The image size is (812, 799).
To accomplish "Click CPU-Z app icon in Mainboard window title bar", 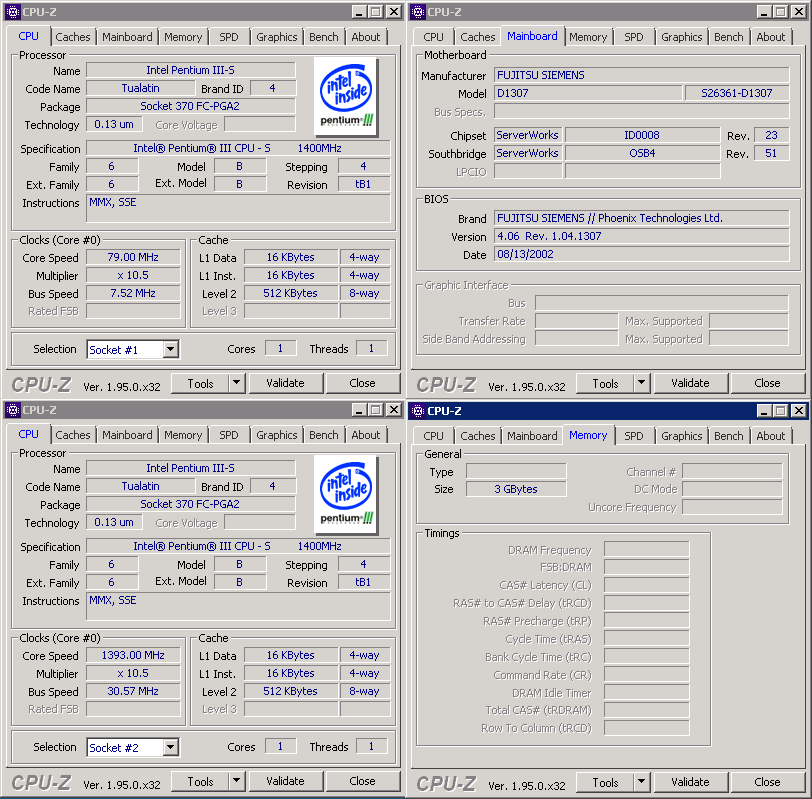I will pyautogui.click(x=418, y=11).
